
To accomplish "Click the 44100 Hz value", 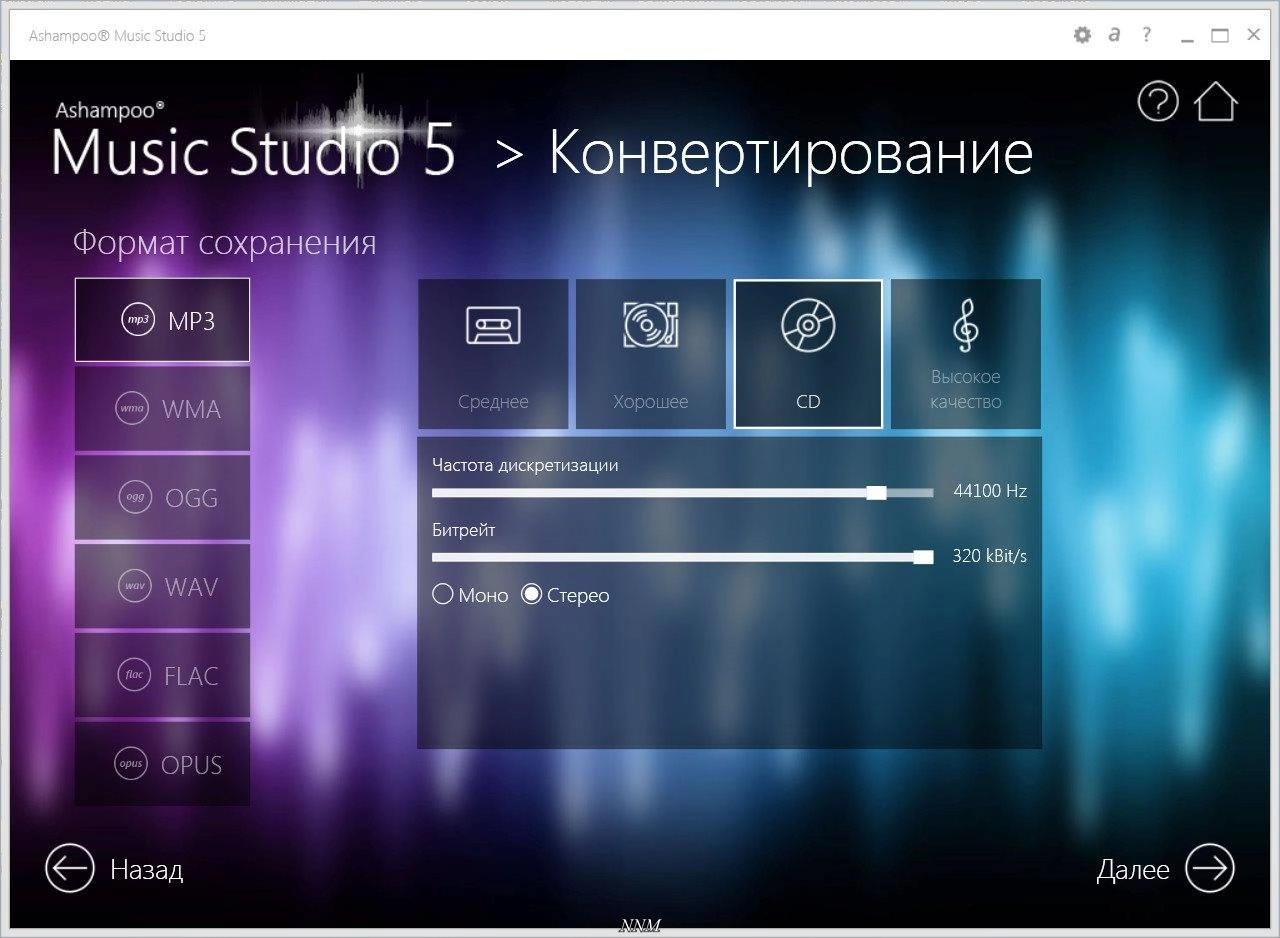I will pos(990,491).
